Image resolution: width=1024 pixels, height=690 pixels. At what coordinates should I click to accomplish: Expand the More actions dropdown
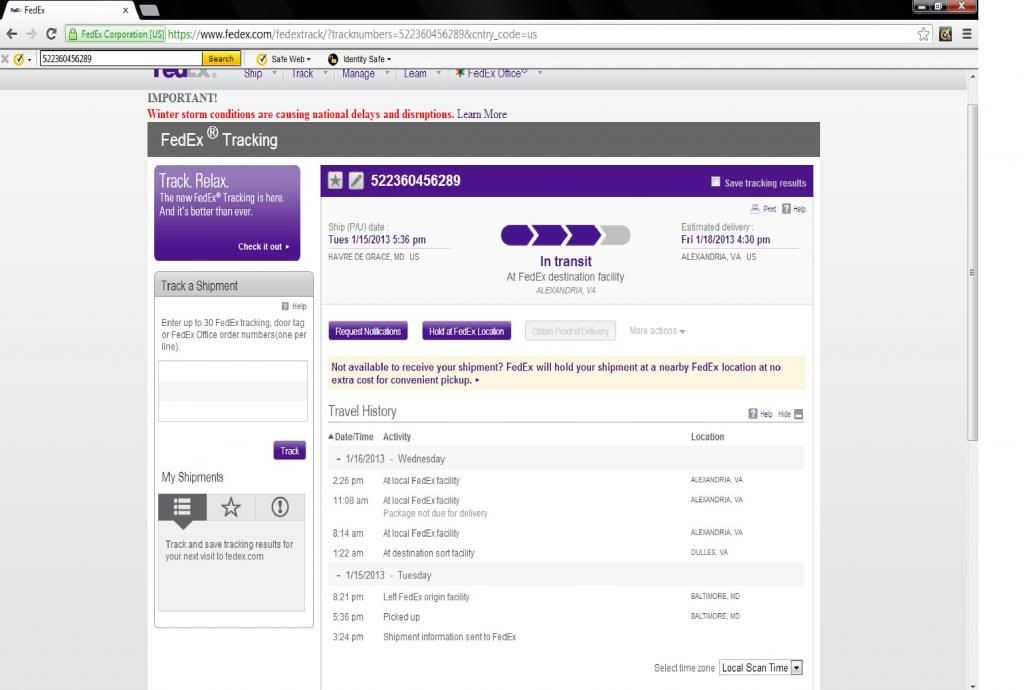[657, 331]
